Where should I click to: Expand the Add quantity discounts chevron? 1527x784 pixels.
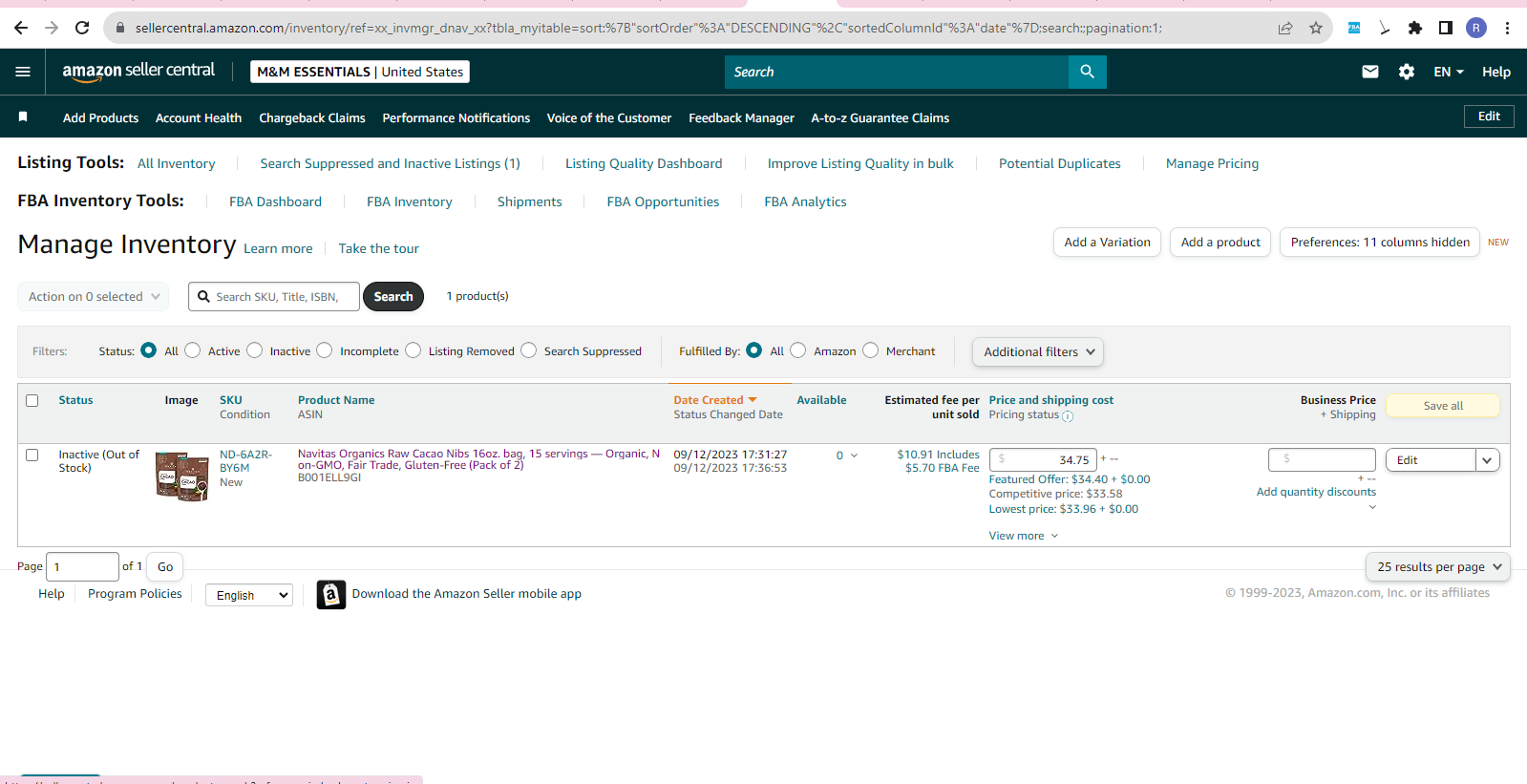click(x=1372, y=507)
